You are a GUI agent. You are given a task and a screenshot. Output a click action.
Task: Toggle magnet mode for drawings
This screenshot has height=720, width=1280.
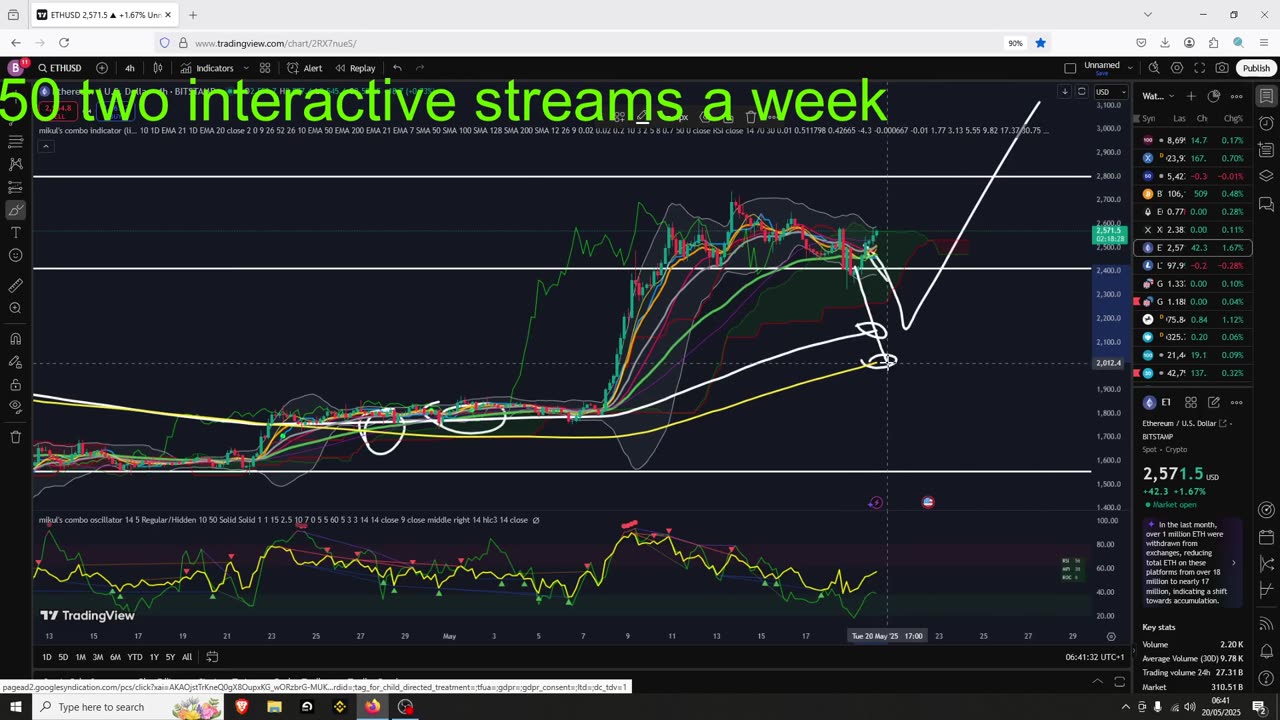click(15, 339)
